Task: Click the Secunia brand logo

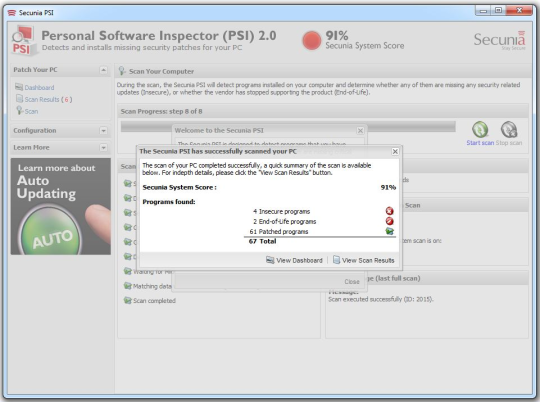Action: click(x=499, y=40)
